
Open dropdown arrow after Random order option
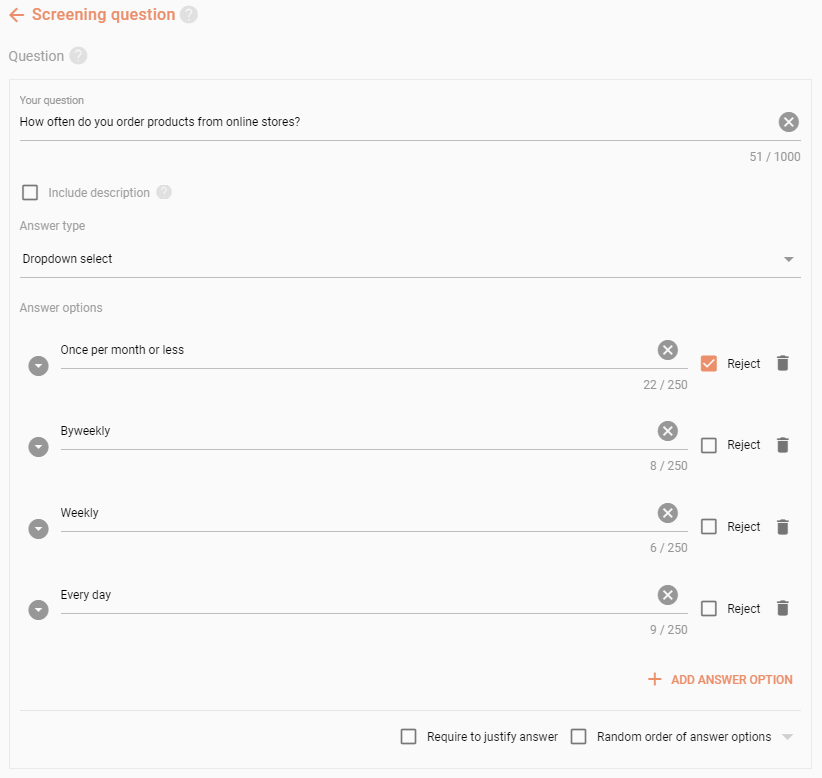click(787, 737)
